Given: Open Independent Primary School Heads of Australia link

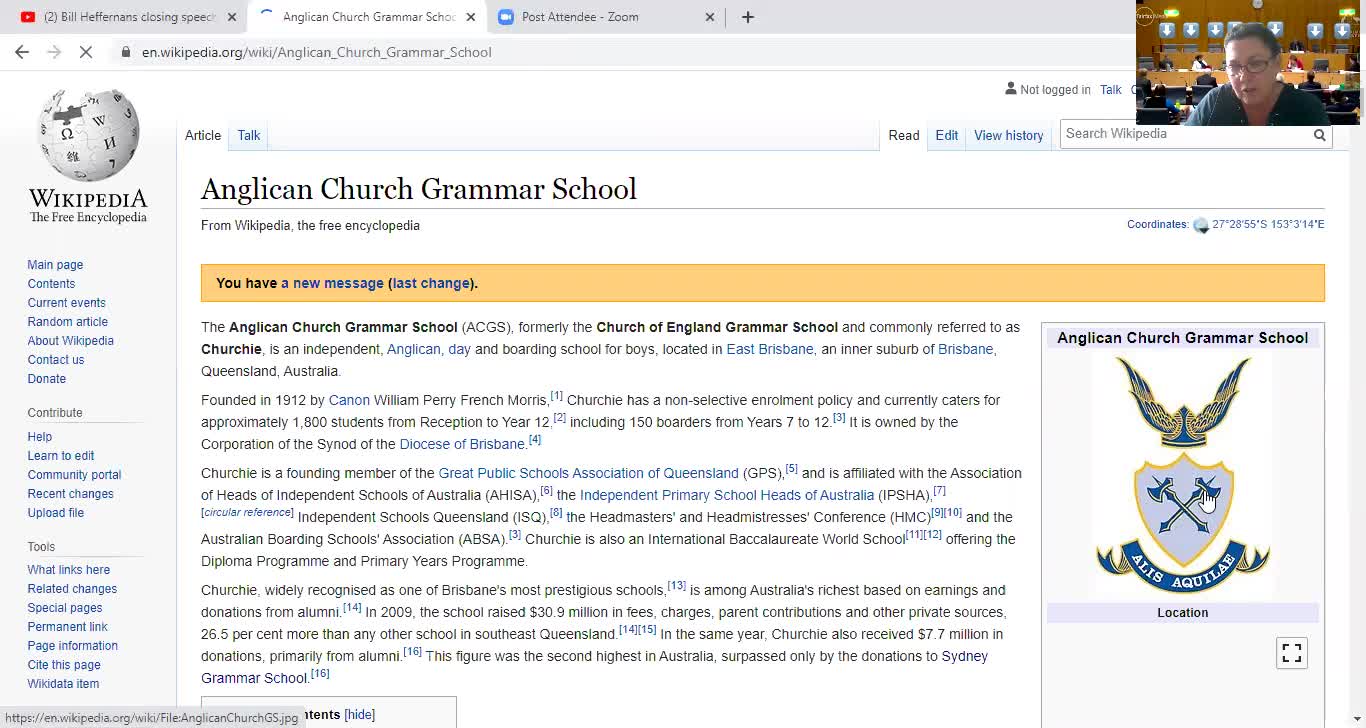Looking at the screenshot, I should (727, 495).
